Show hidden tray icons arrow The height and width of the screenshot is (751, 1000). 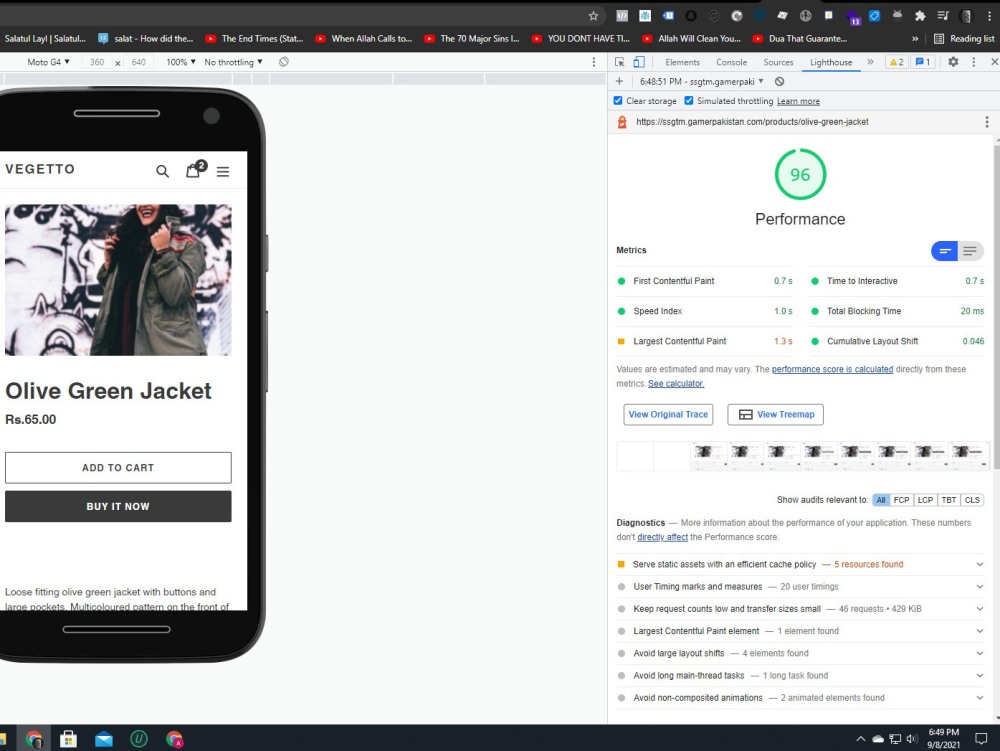pos(860,739)
